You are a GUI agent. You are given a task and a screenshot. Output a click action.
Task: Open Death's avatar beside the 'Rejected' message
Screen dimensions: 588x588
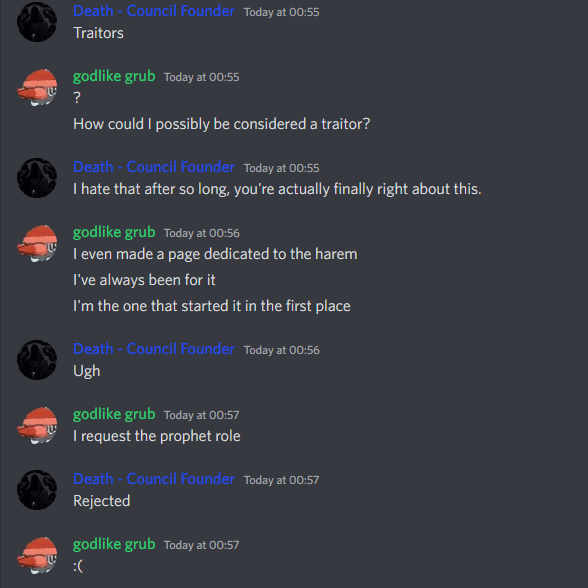click(37, 490)
